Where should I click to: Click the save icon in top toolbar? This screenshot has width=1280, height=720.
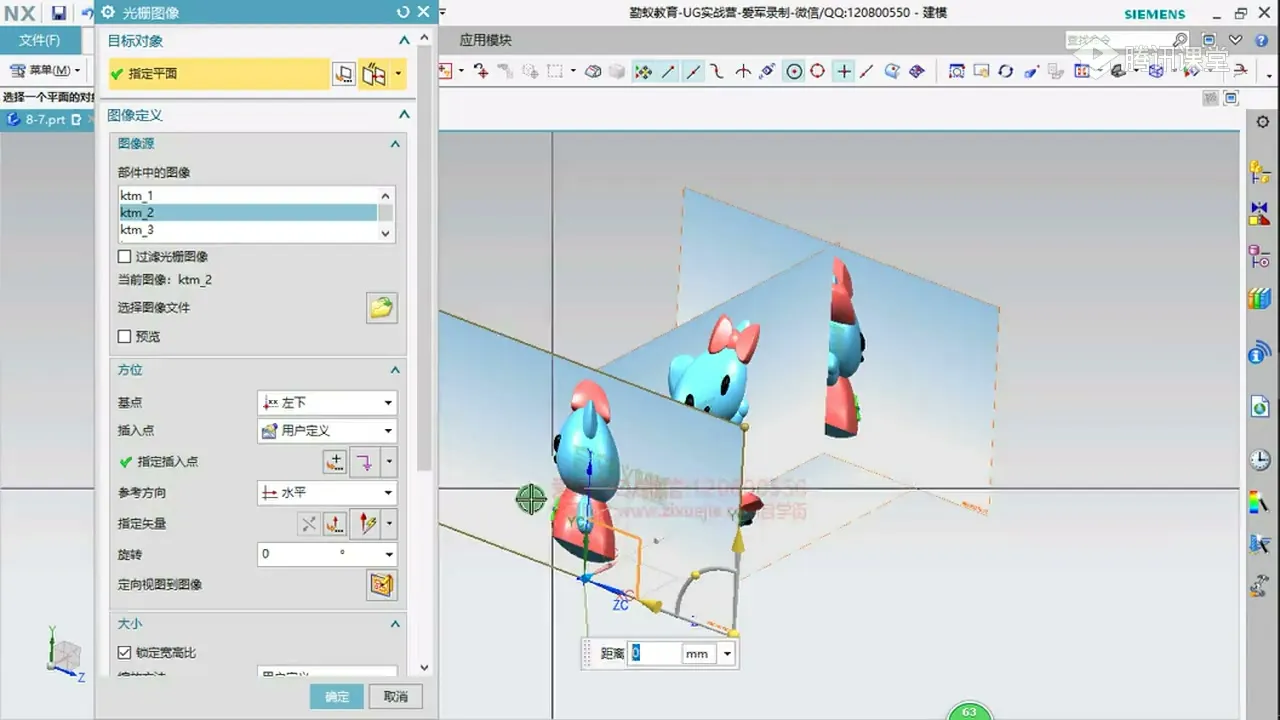pyautogui.click(x=59, y=13)
